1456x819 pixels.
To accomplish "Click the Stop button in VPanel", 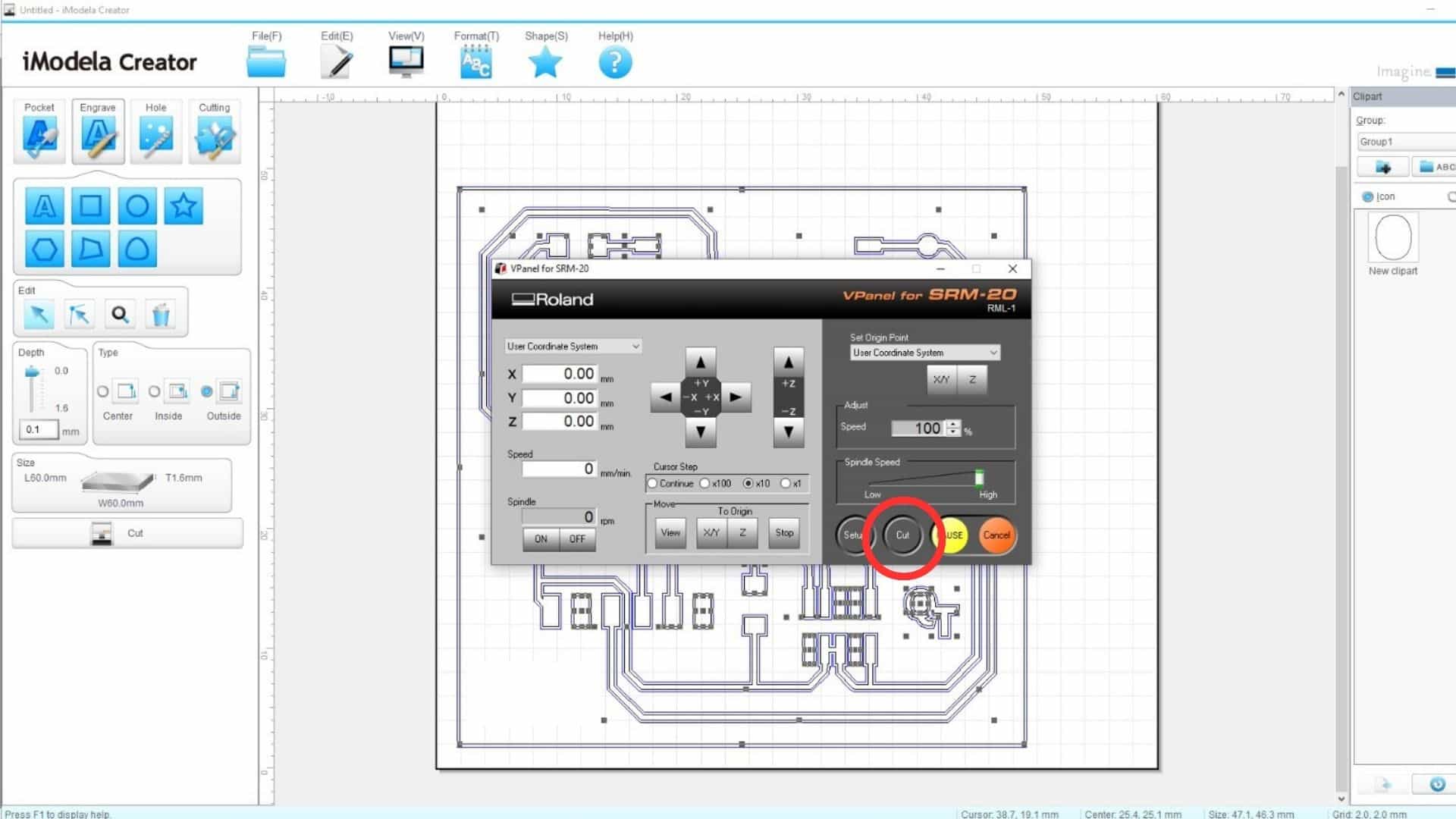I will (x=784, y=533).
